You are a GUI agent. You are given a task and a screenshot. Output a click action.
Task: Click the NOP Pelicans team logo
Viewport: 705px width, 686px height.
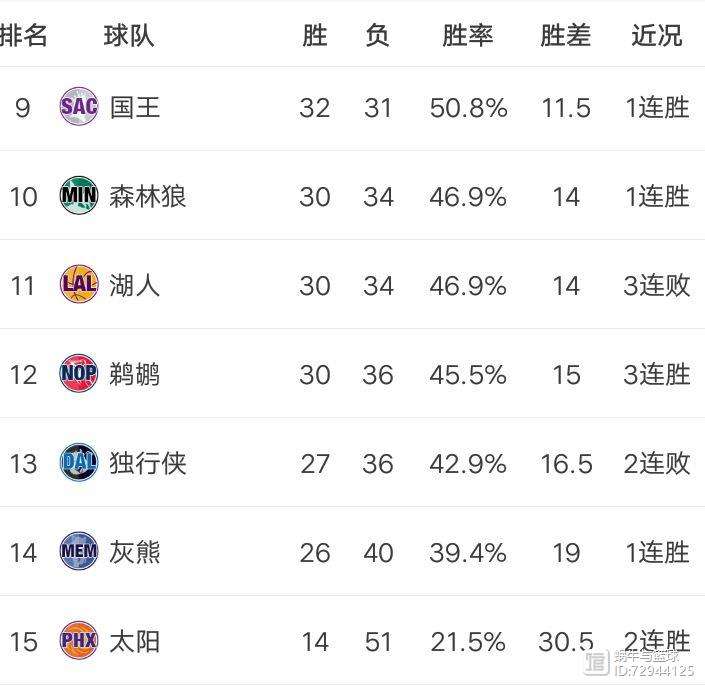tap(79, 373)
